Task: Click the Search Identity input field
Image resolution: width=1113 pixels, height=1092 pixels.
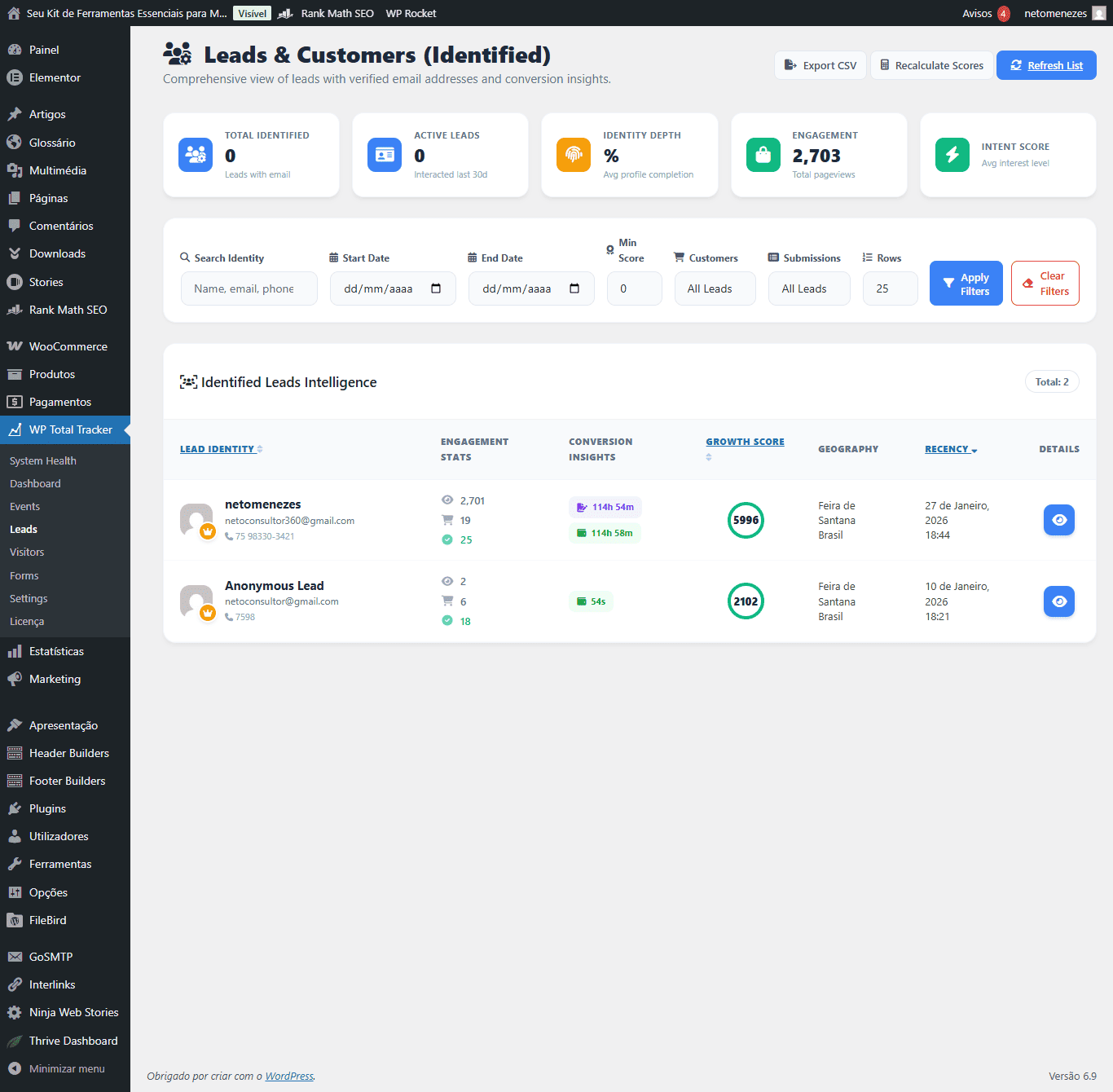Action: pyautogui.click(x=249, y=288)
